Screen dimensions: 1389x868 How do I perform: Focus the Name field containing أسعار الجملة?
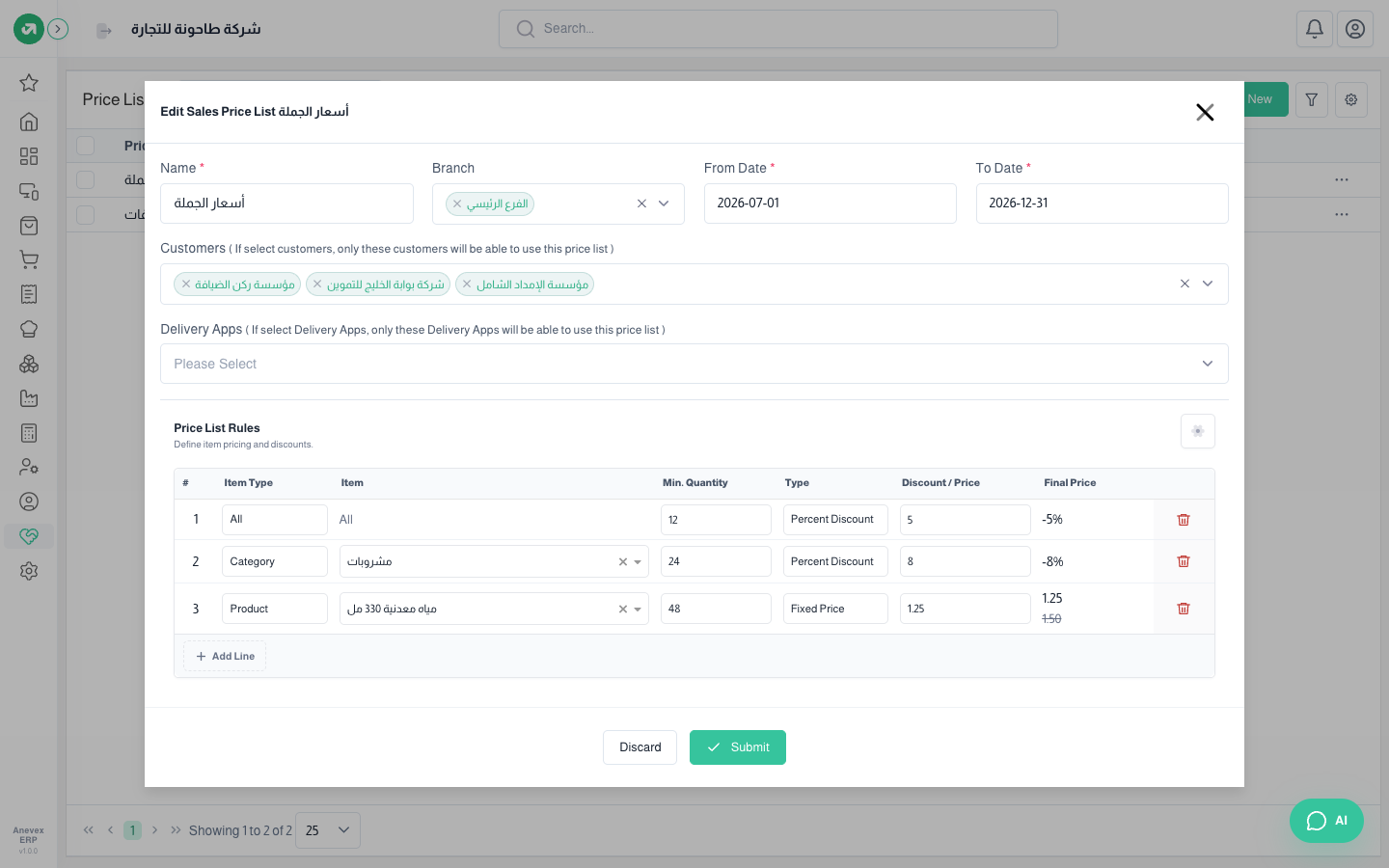pyautogui.click(x=286, y=203)
